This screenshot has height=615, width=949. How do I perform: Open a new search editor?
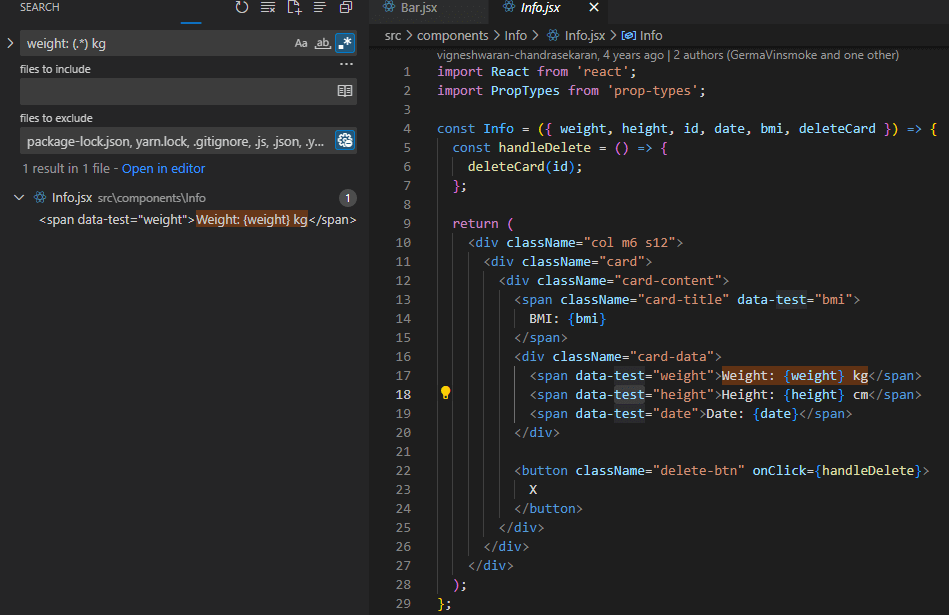click(294, 8)
